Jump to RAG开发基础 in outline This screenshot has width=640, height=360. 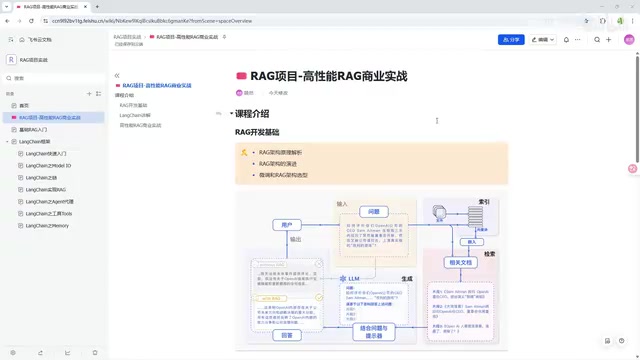pos(133,105)
